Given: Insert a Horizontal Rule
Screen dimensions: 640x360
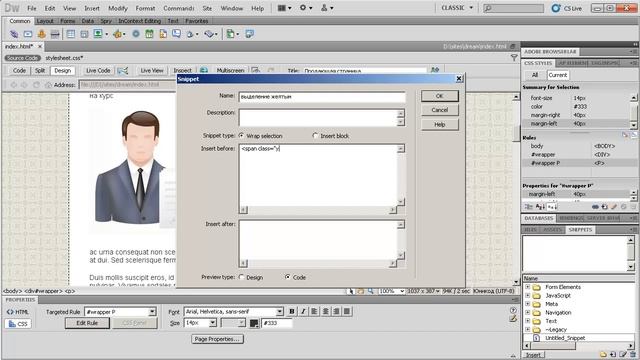Looking at the screenshot, I should pos(55,34).
